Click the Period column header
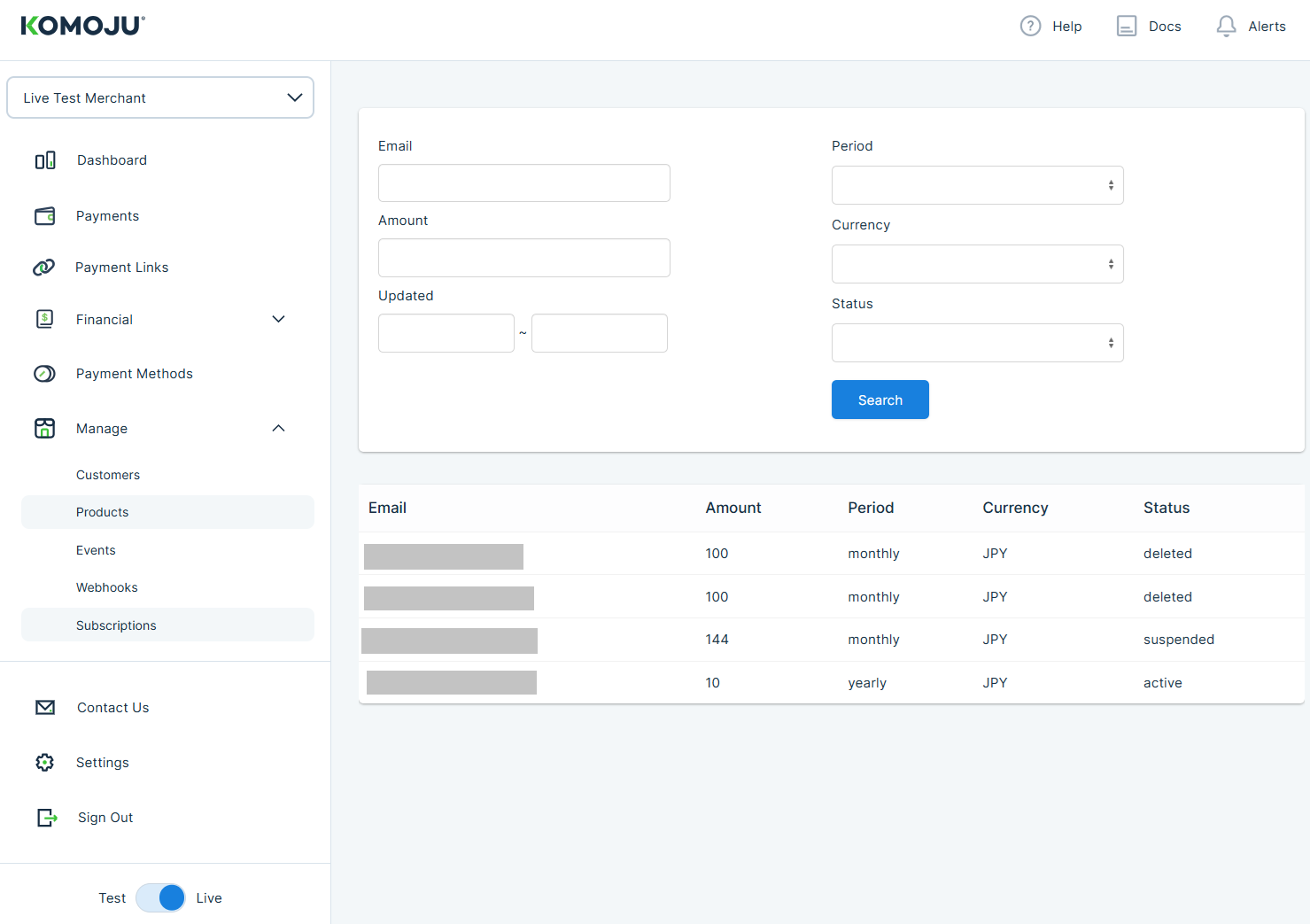This screenshot has width=1310, height=924. [x=871, y=508]
